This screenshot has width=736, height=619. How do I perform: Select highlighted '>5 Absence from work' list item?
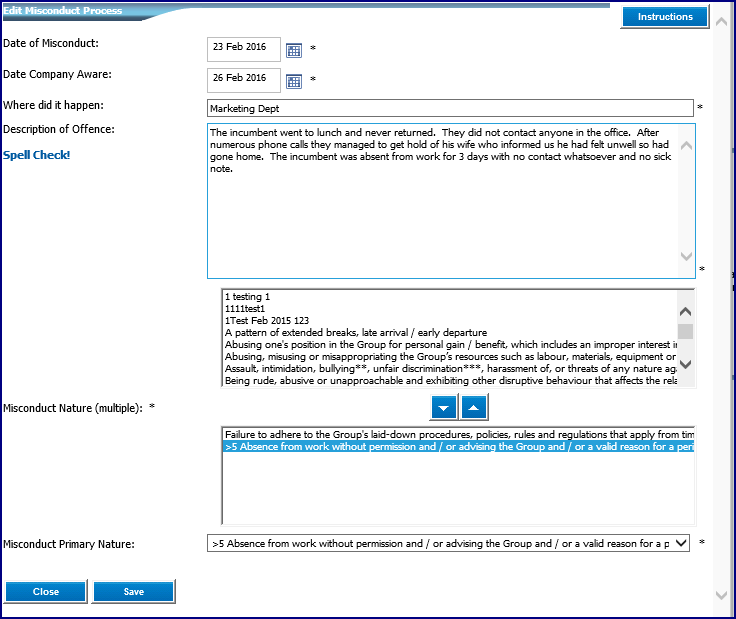[459, 447]
